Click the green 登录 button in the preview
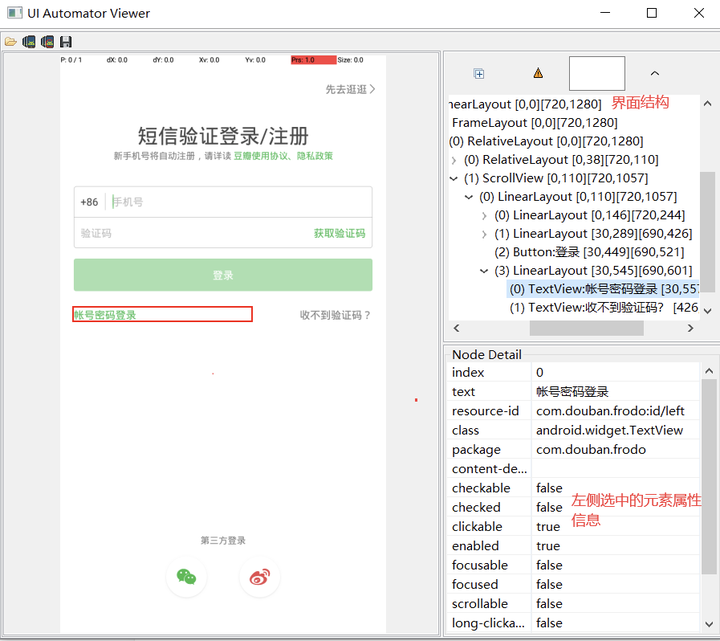 (223, 275)
